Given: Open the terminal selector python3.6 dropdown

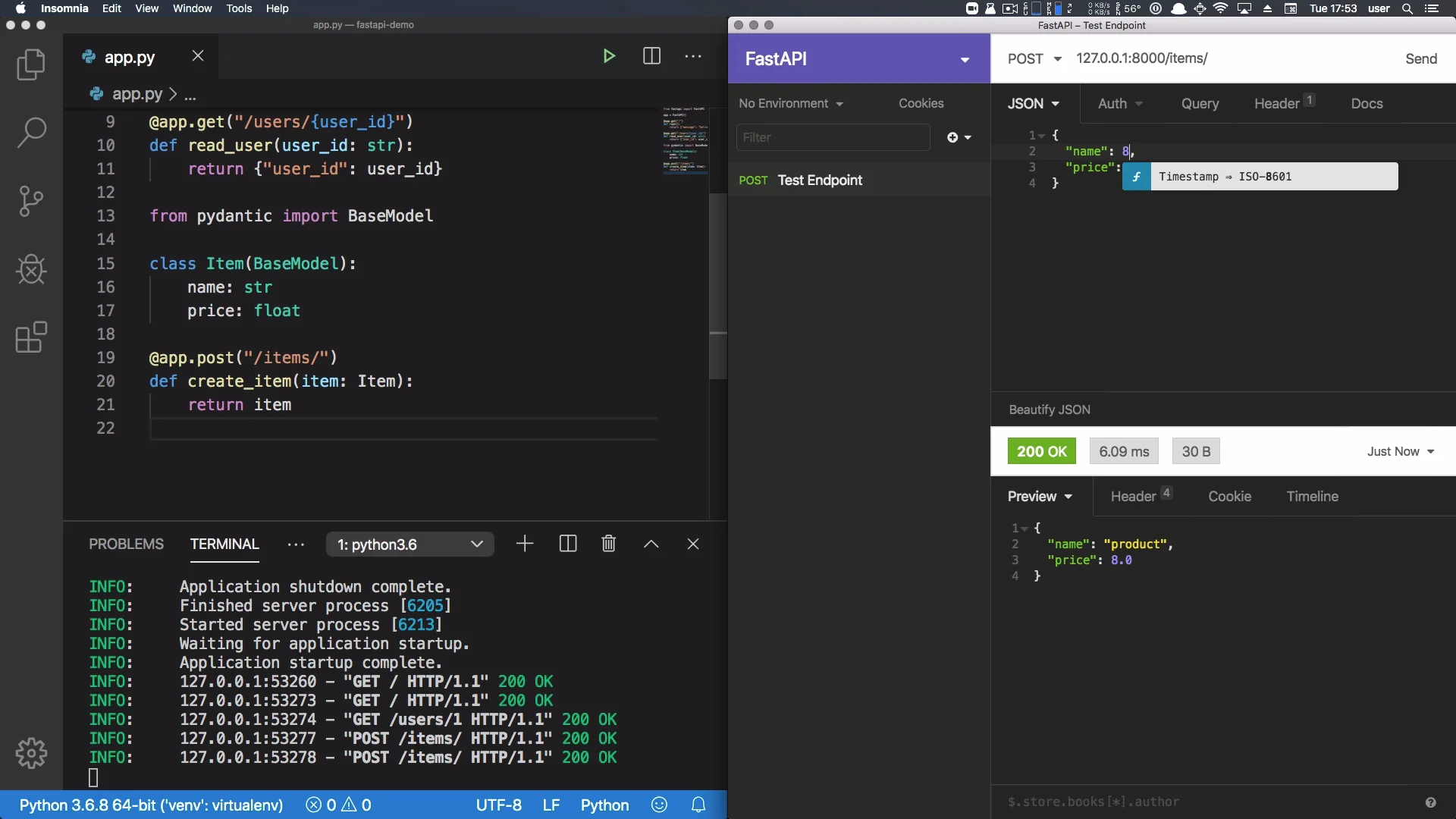Looking at the screenshot, I should click(x=409, y=544).
